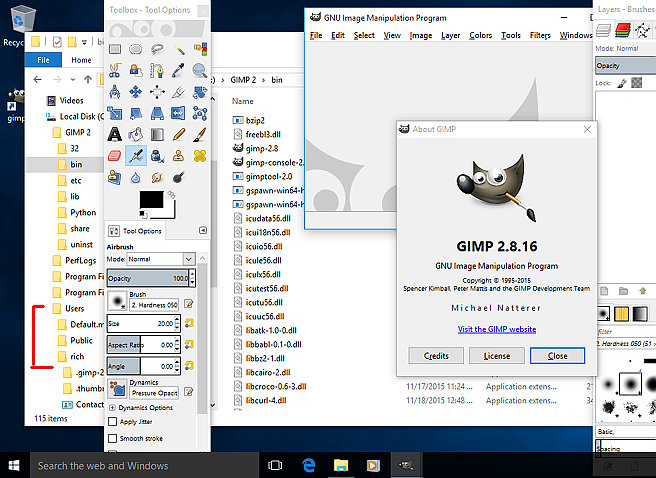The width and height of the screenshot is (656, 478).
Task: Select the Scissors Select tool
Action: coord(115,70)
